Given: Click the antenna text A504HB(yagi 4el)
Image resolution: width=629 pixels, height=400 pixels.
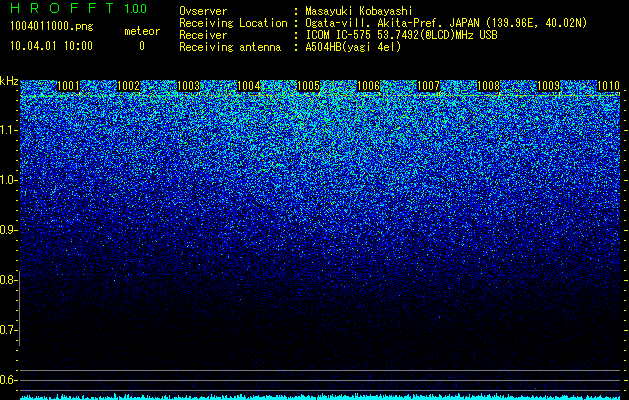Looking at the screenshot, I should point(353,47).
